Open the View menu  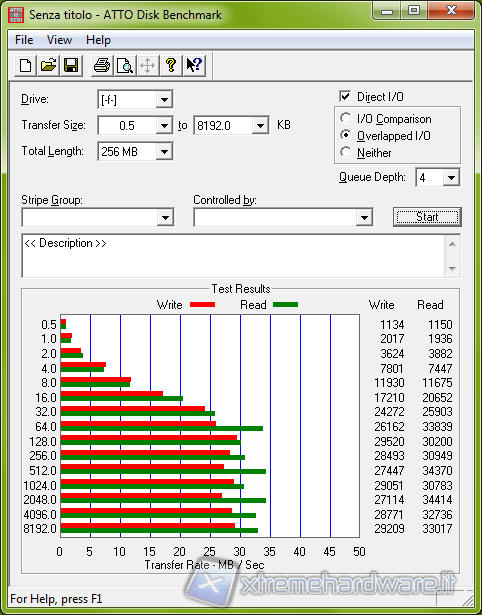click(59, 40)
